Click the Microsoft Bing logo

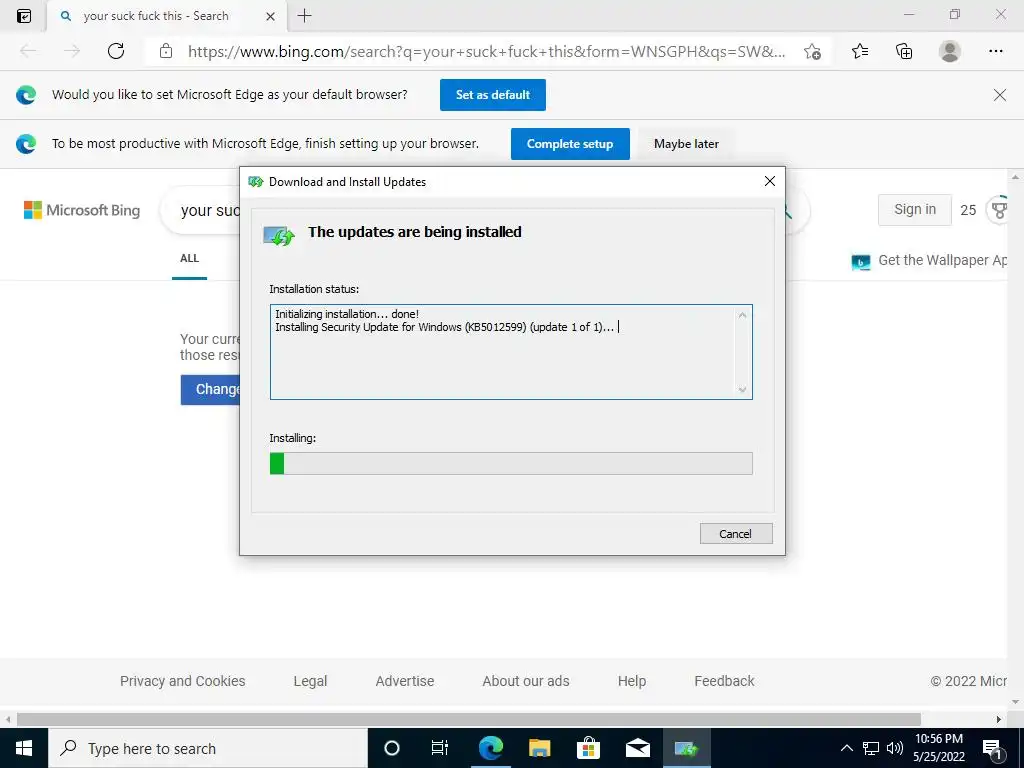tap(82, 210)
